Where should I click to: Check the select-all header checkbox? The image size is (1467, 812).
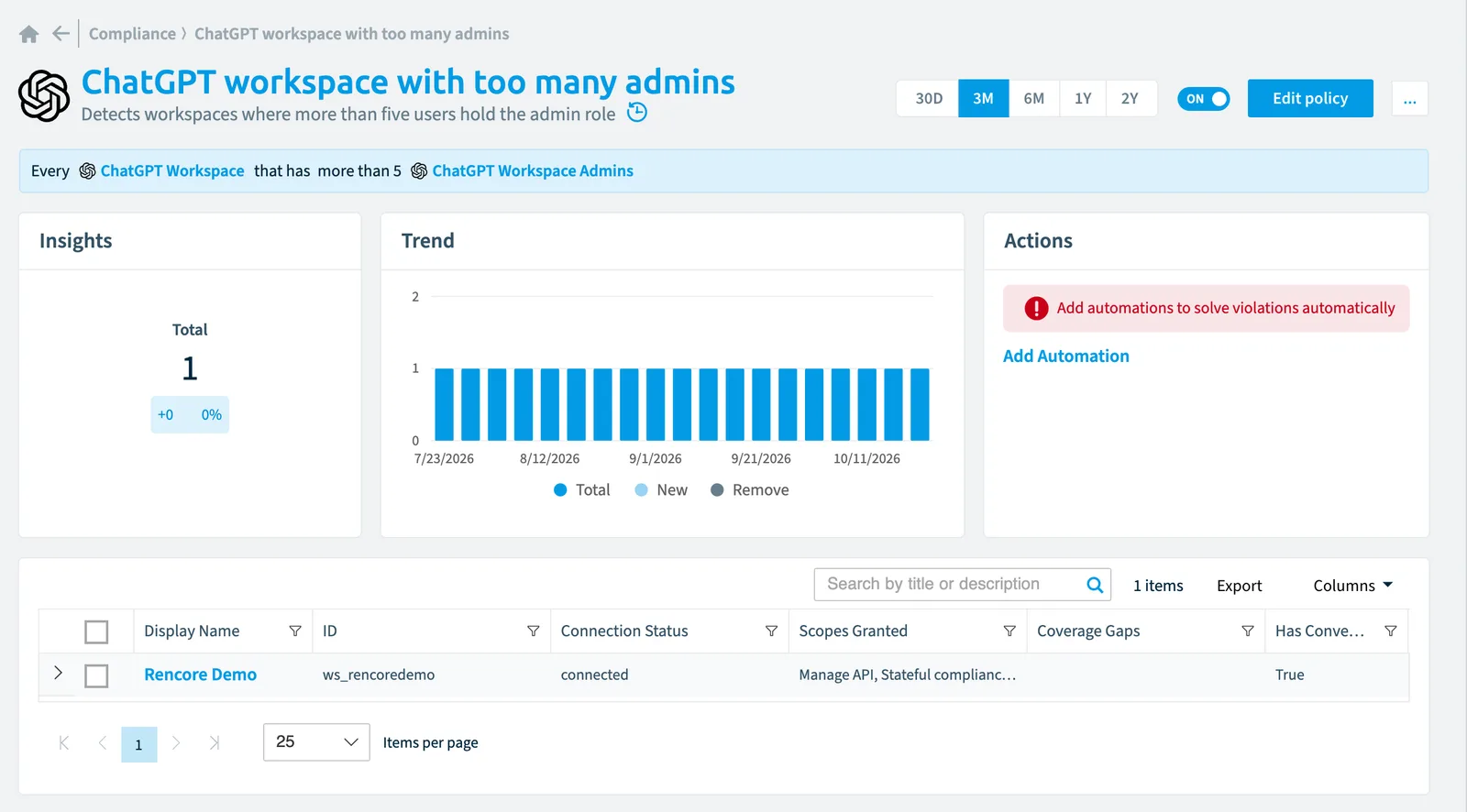coord(96,632)
